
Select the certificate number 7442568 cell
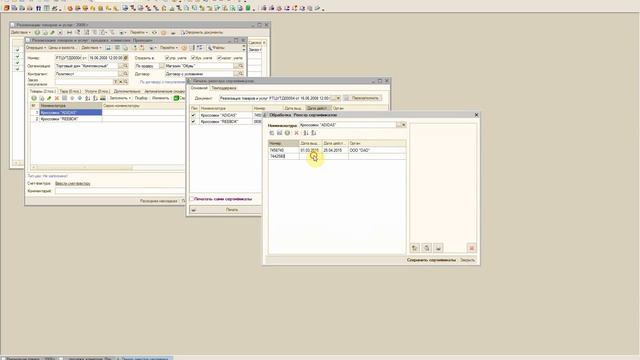coord(283,156)
